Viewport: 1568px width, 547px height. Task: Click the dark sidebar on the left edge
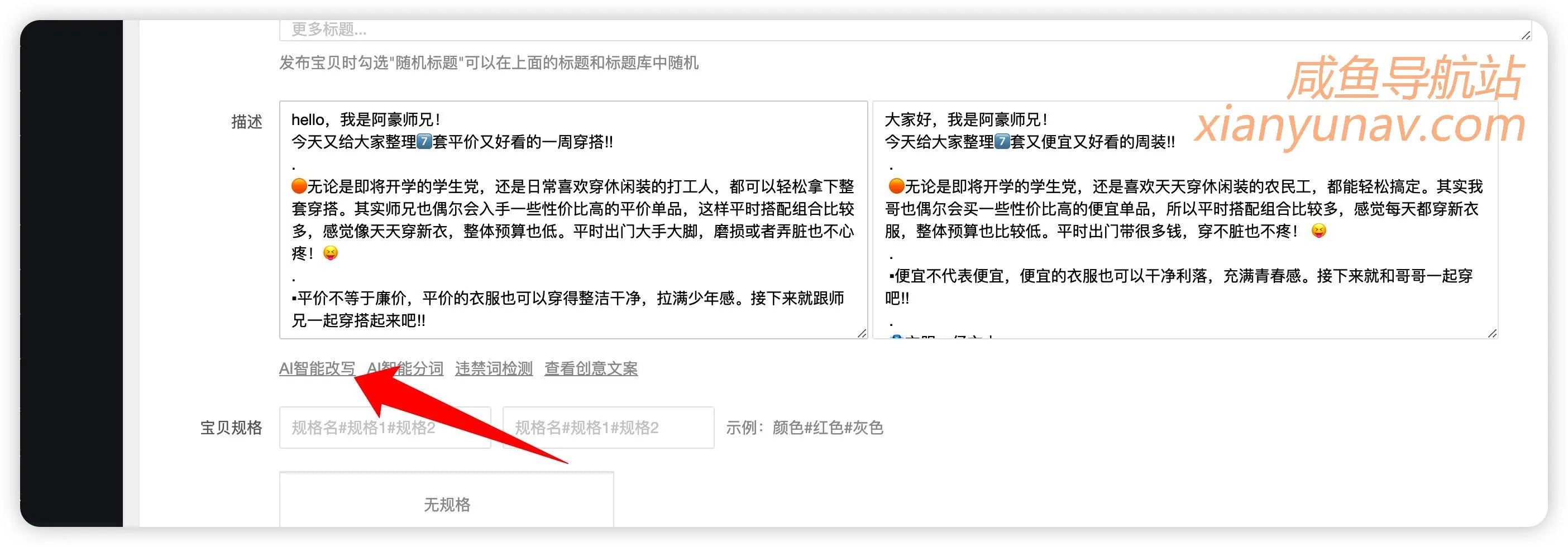[x=73, y=274]
